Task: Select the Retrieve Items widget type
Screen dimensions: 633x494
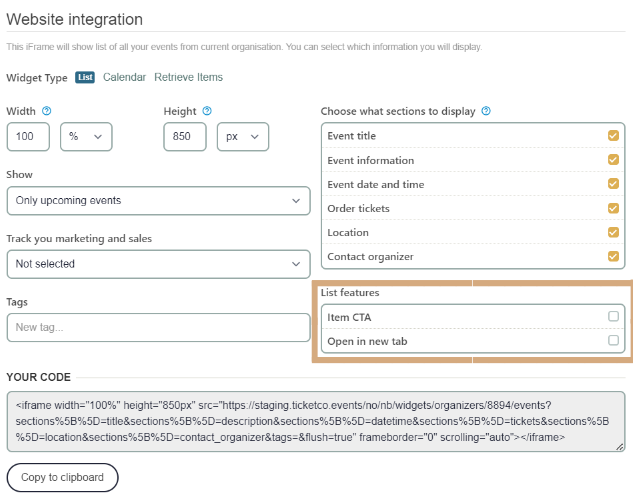Action: (x=188, y=77)
